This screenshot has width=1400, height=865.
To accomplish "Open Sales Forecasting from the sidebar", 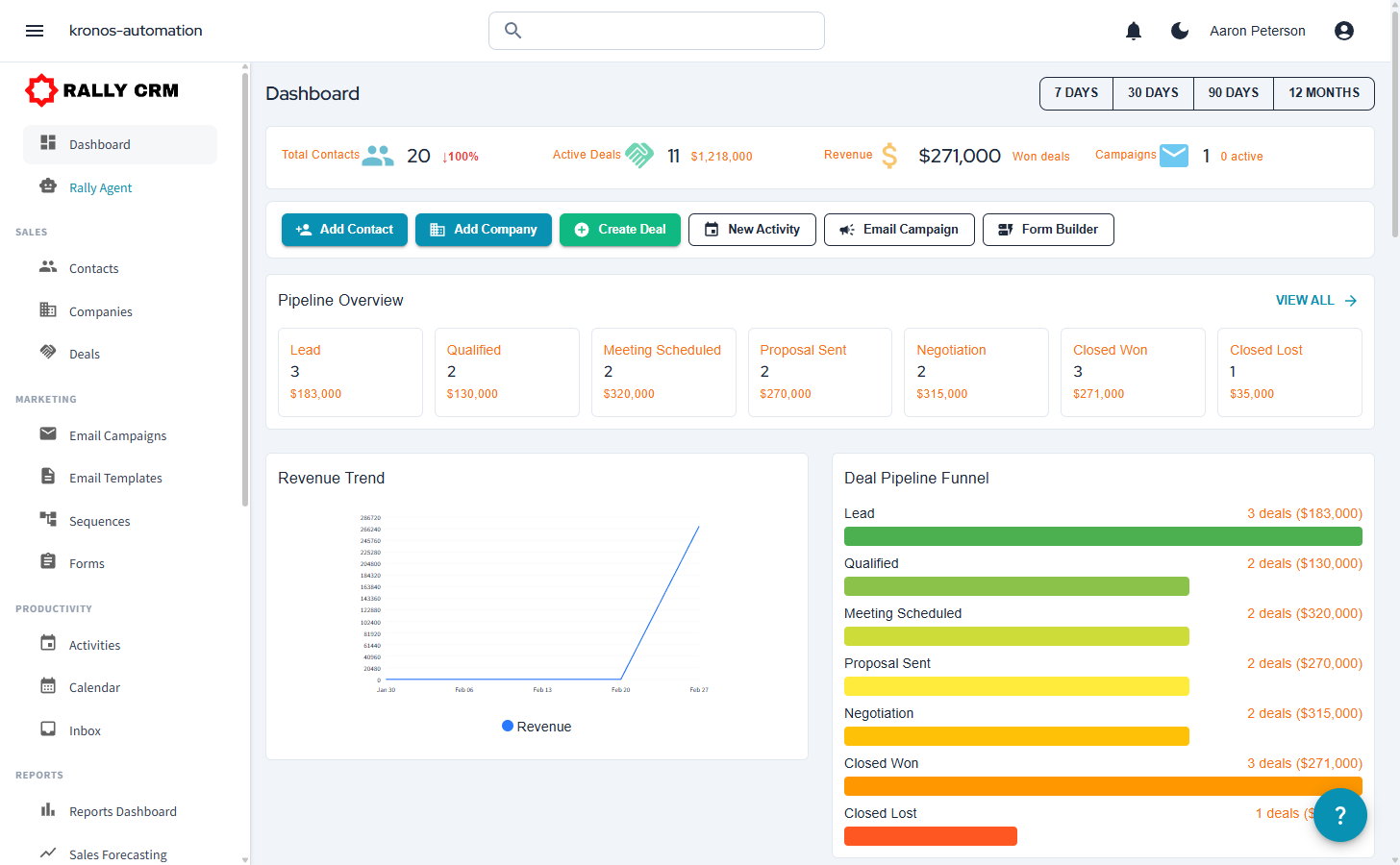I will pyautogui.click(x=117, y=853).
